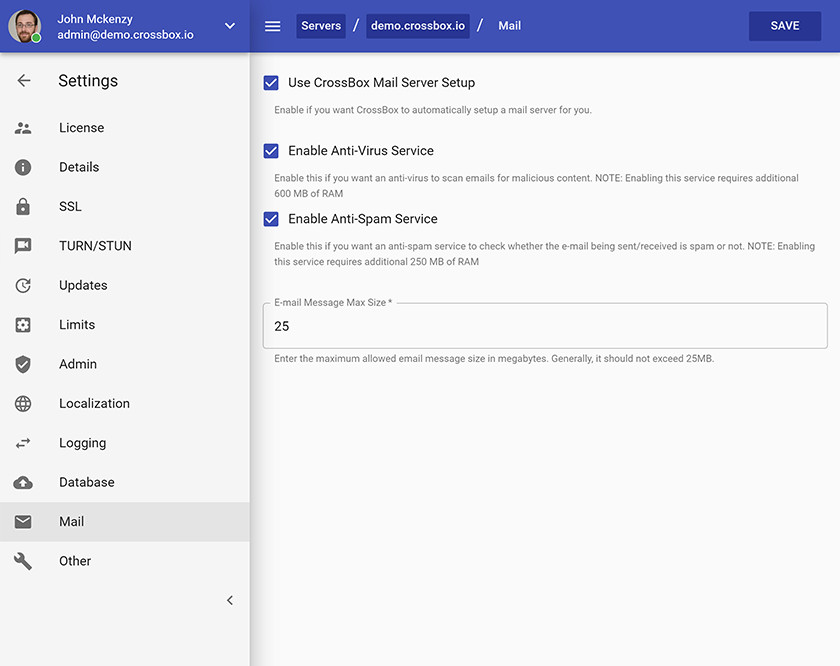Click the 'E-mail Message Max Size' field label
Screen dimensions: 840x666
(x=333, y=303)
